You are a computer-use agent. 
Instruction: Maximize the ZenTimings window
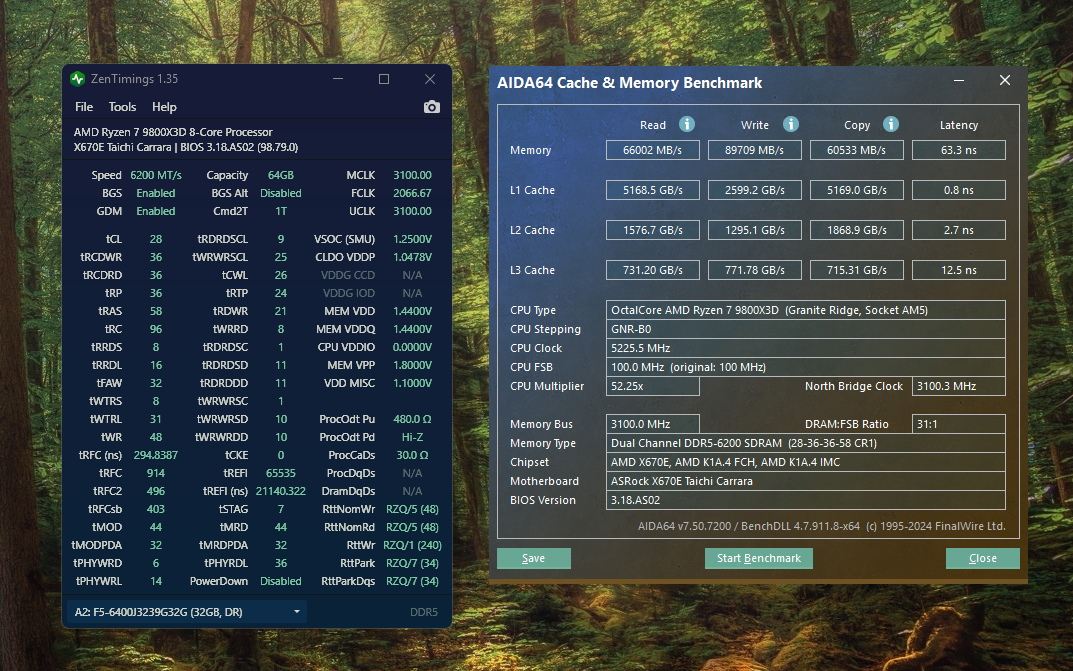[x=384, y=79]
